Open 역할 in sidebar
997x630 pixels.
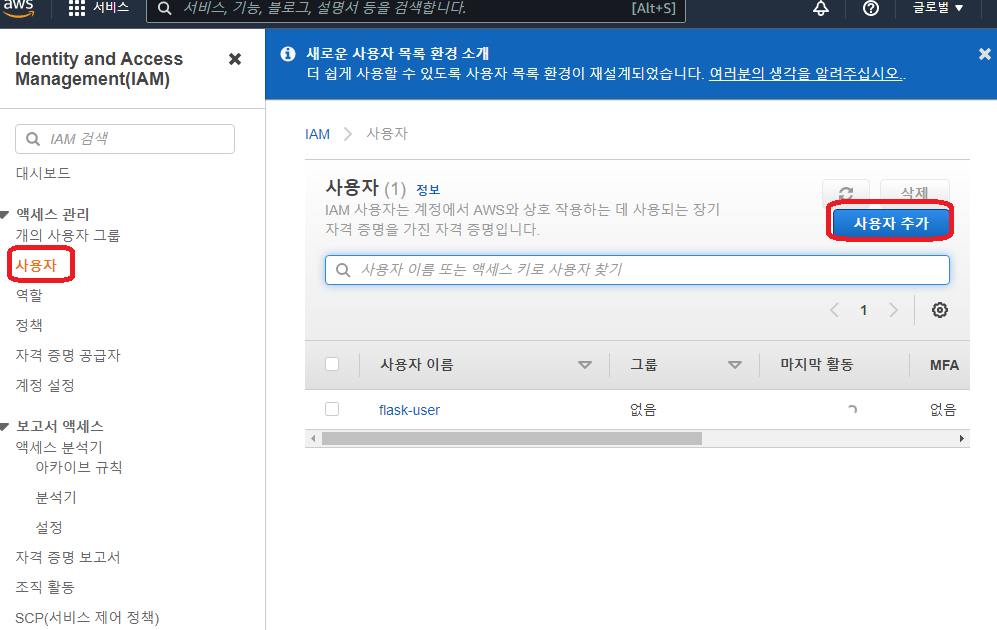(29, 295)
